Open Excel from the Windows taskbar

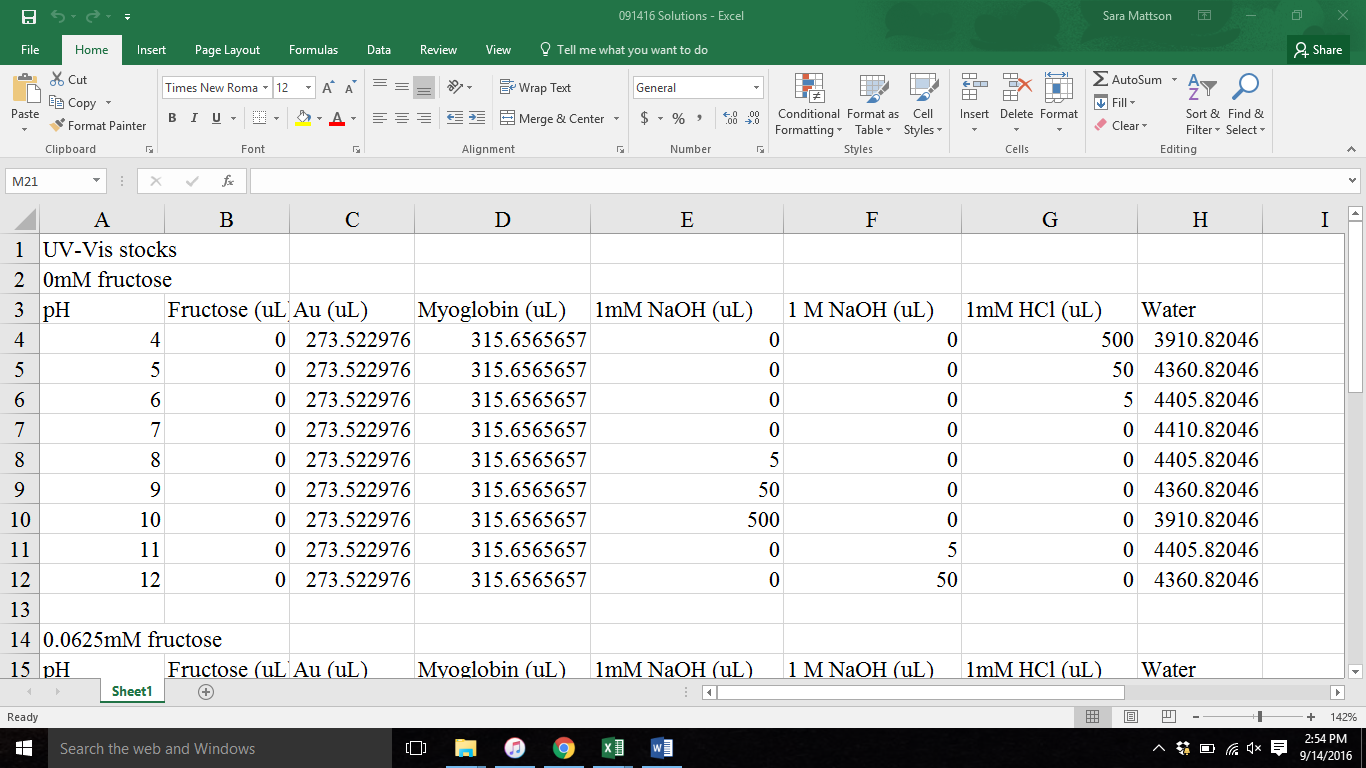612,748
